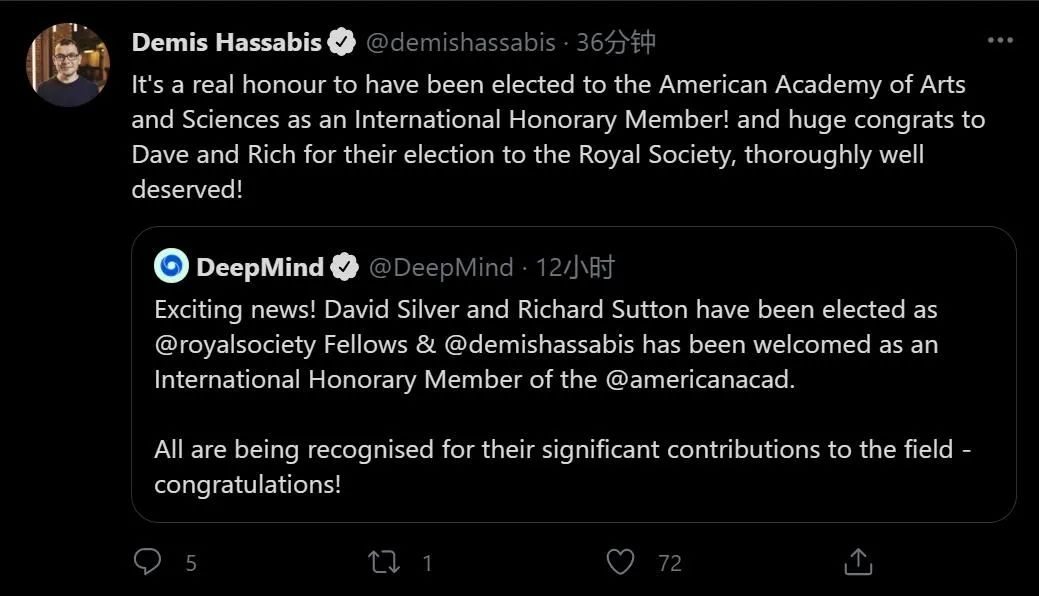The image size is (1039, 596).
Task: Open Demis Hassabis profile photo
Action: (67, 65)
